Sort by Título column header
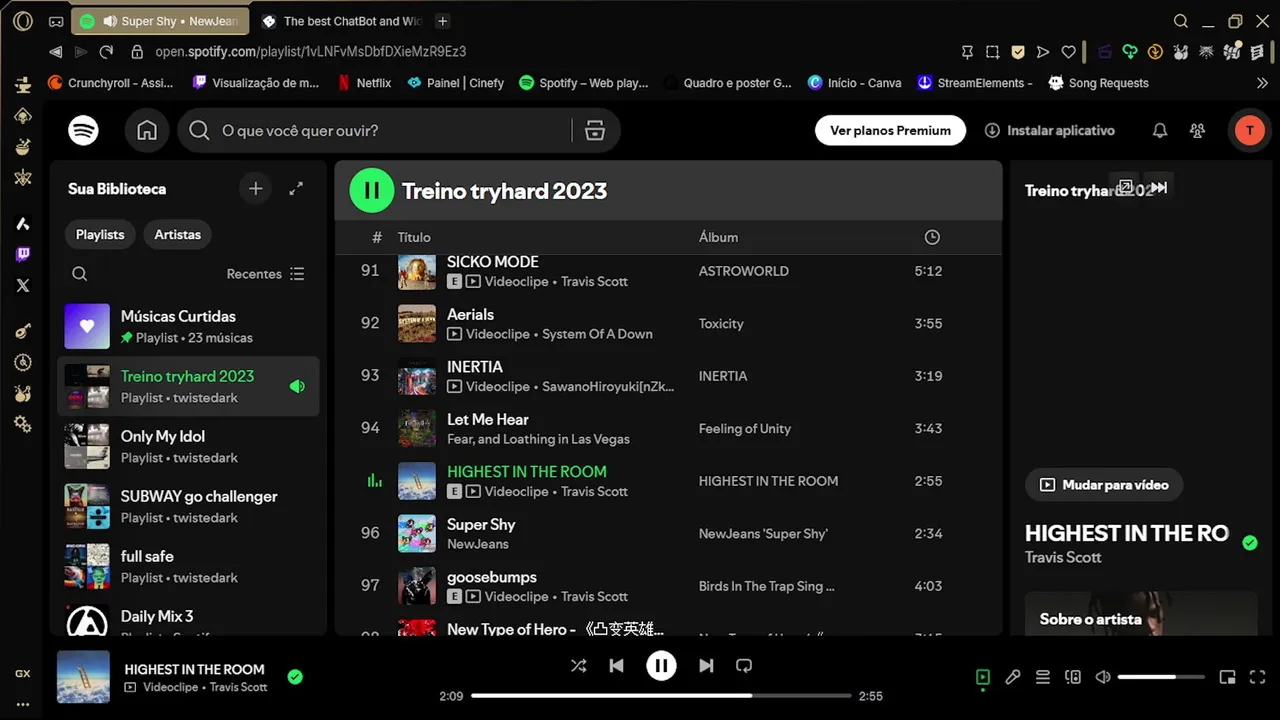 point(414,237)
